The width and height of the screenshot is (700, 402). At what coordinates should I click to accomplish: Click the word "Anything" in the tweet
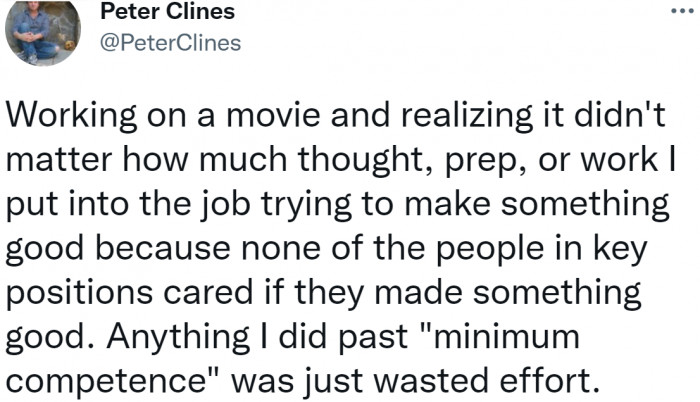[178, 338]
